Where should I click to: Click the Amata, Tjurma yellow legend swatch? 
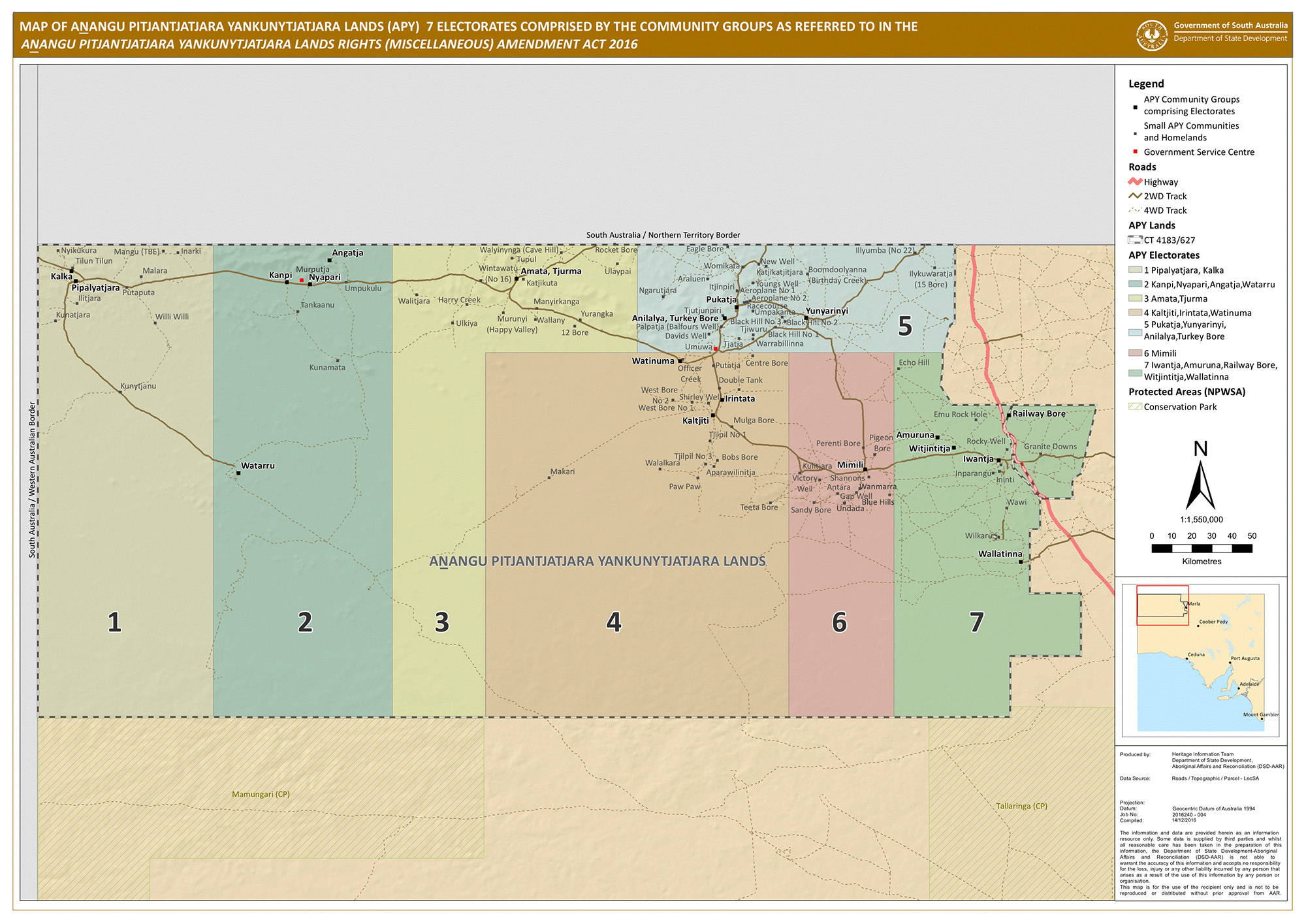click(1135, 298)
